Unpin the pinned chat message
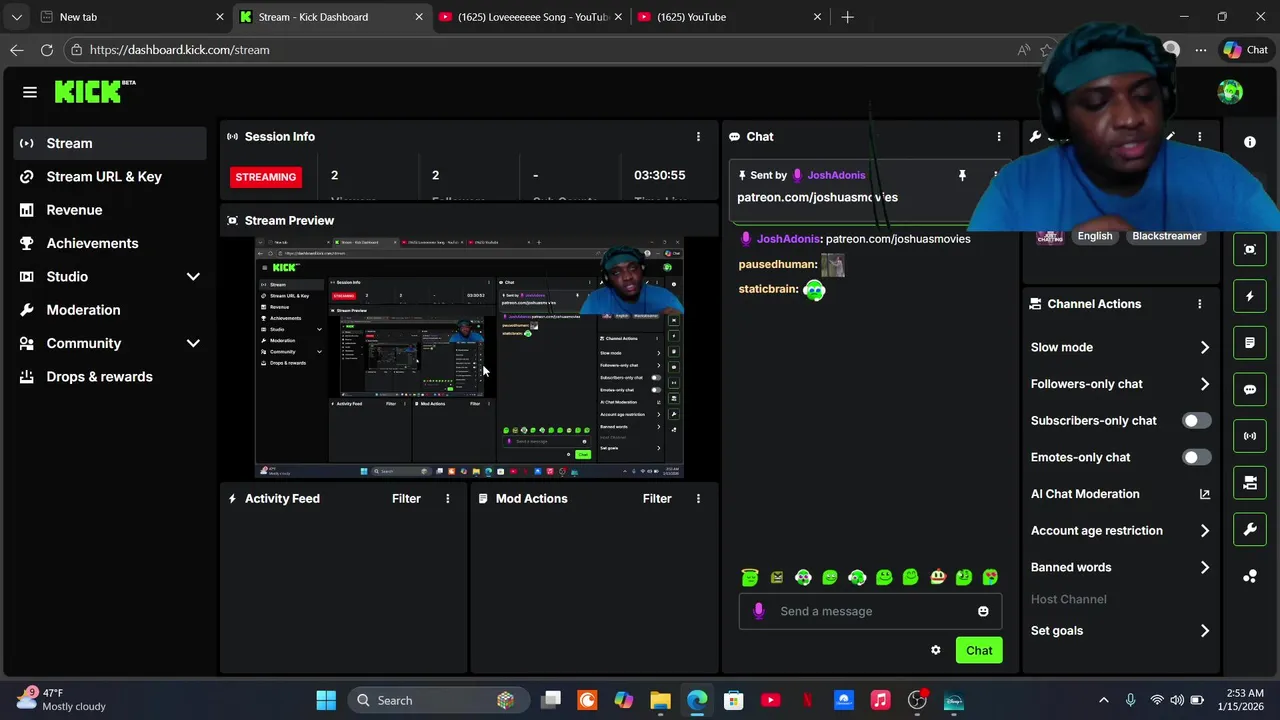Screen dimensions: 1280x720 (x=962, y=175)
